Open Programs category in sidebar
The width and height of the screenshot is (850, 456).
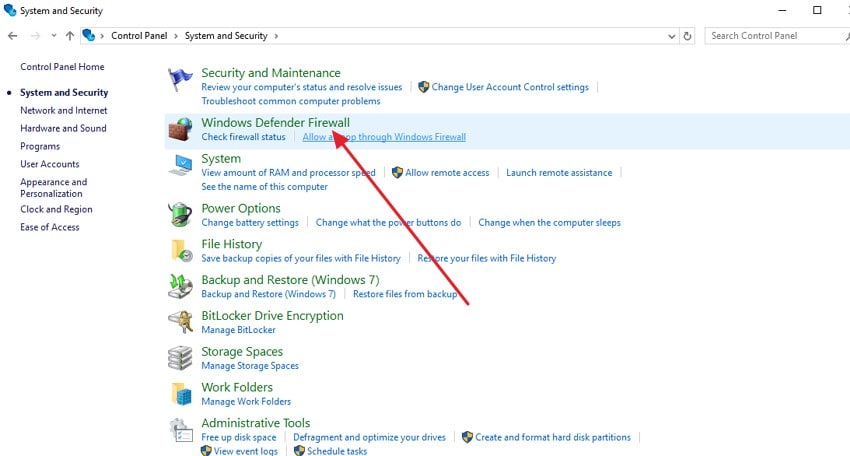tap(40, 146)
